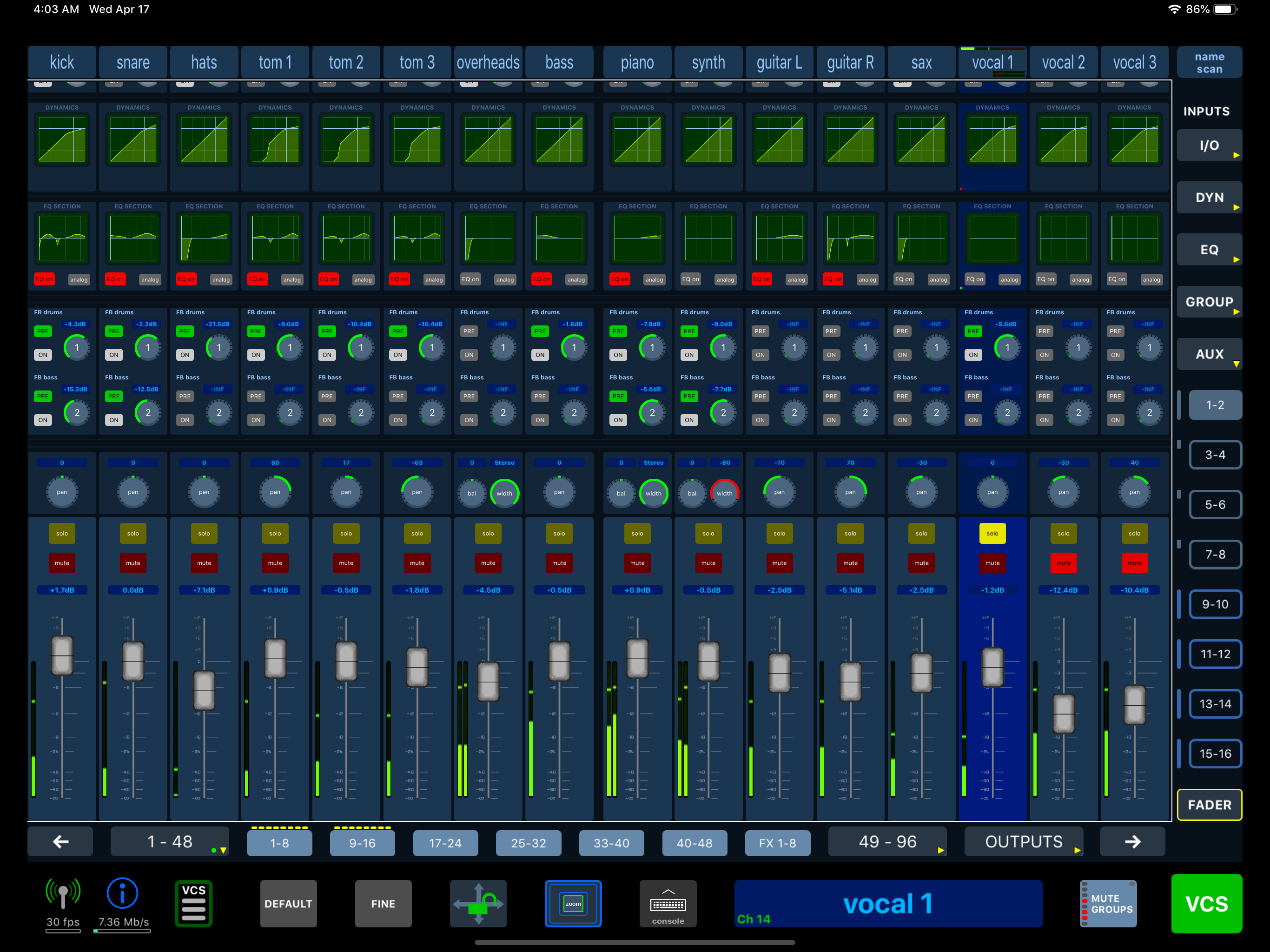
Task: Open tom 2 dynamics graph
Action: point(346,139)
